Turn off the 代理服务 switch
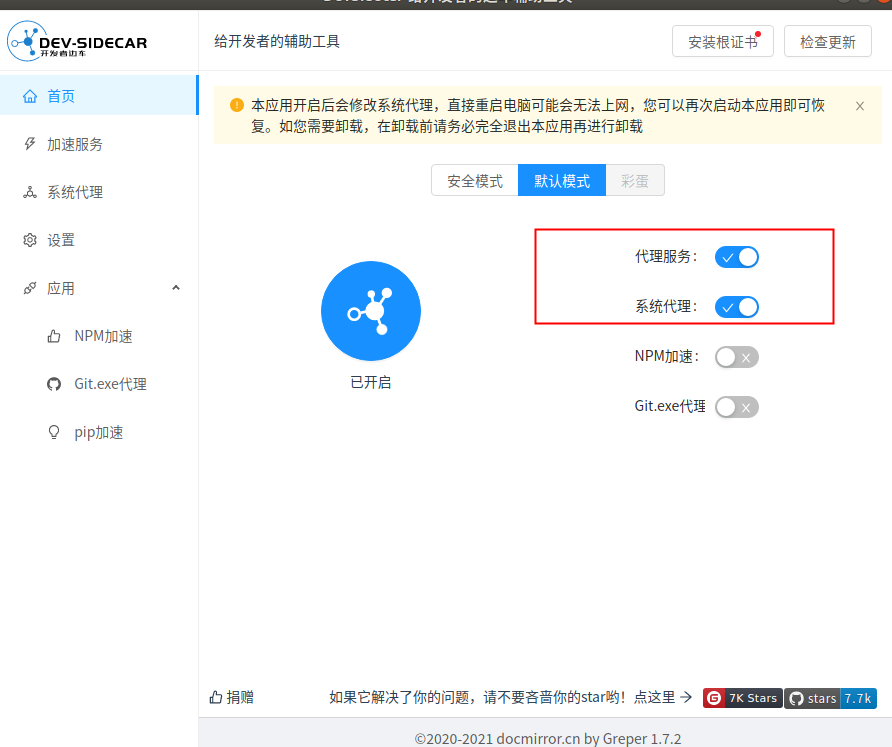 [737, 257]
